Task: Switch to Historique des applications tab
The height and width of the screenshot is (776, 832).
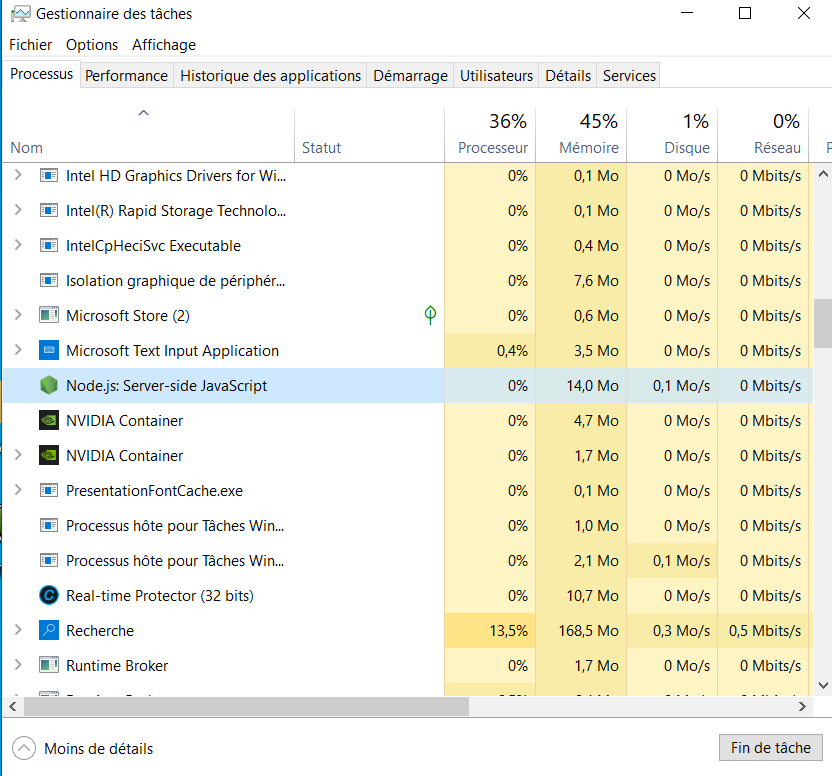Action: (x=271, y=75)
